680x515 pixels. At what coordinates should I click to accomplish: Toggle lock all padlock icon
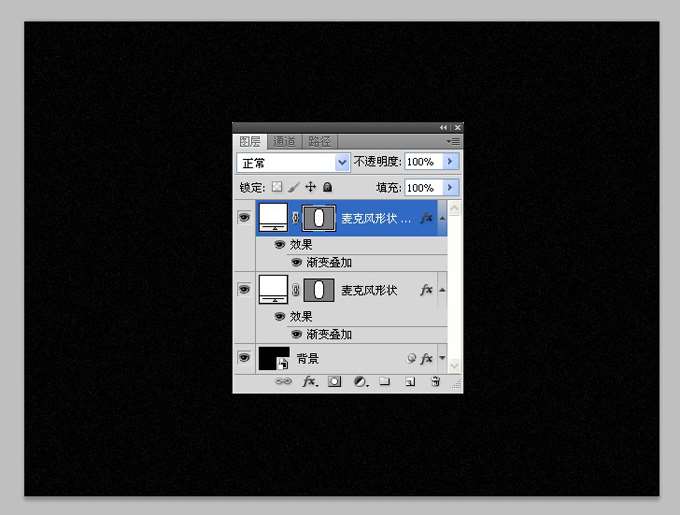tap(327, 187)
